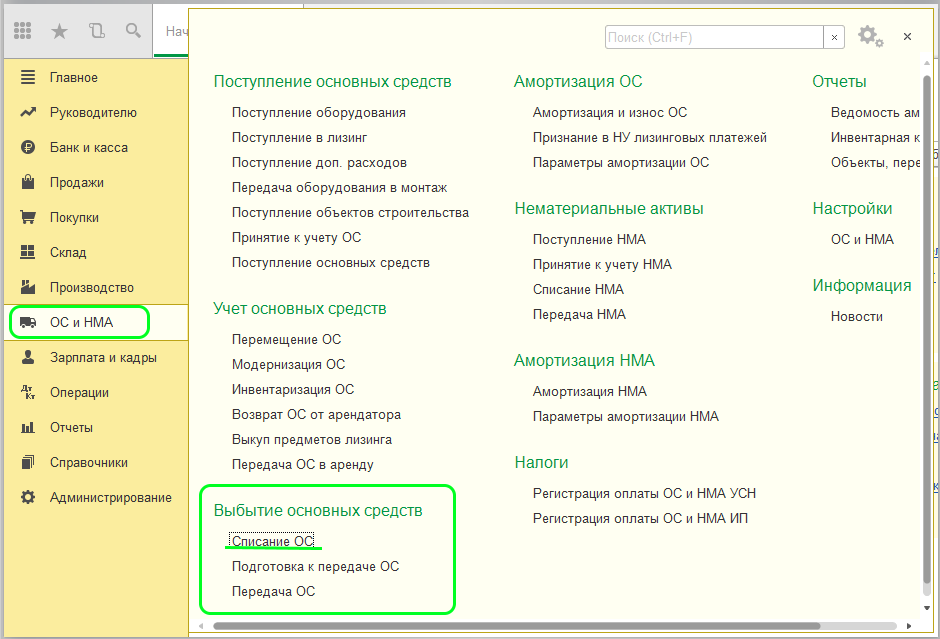Click the Склад grid icon
Image resolution: width=940 pixels, height=639 pixels.
point(28,252)
